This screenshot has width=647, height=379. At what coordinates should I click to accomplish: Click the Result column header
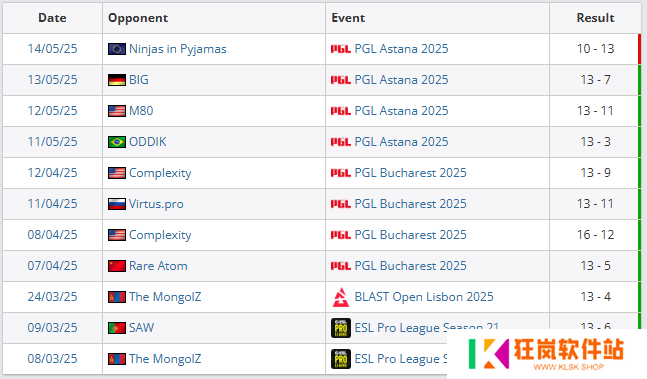click(x=595, y=18)
